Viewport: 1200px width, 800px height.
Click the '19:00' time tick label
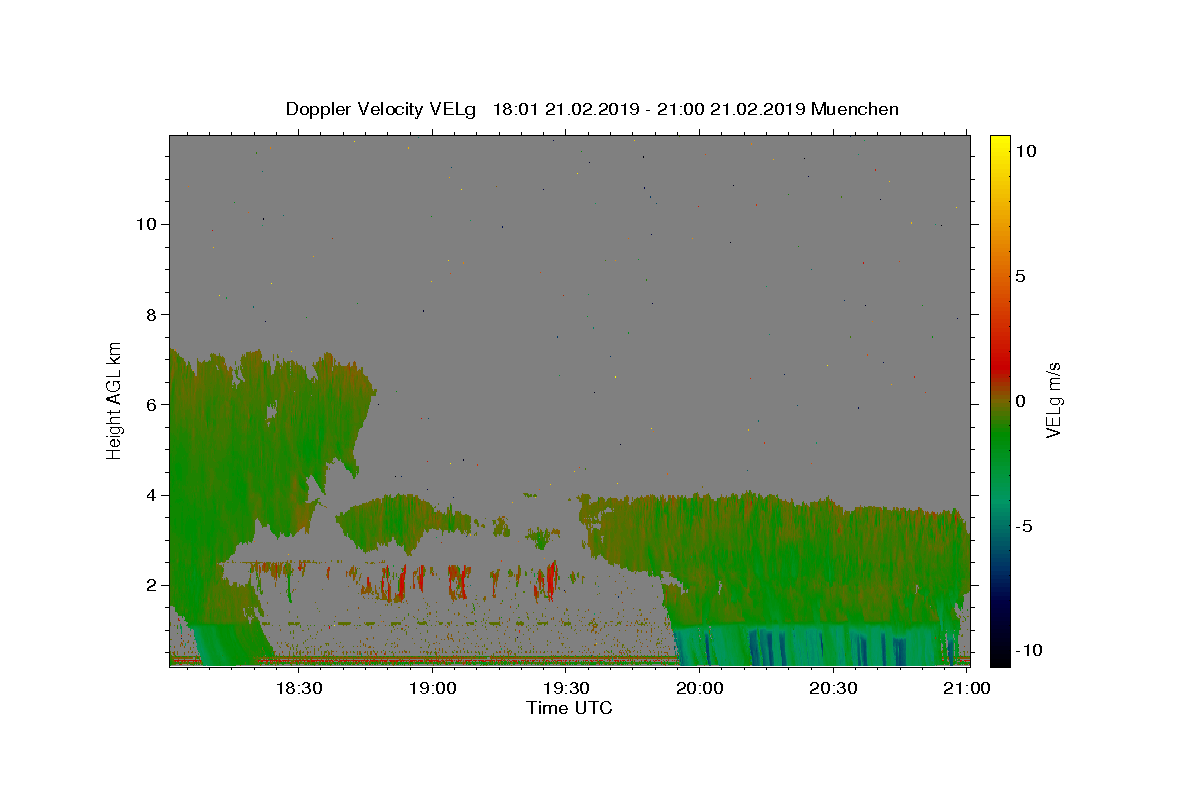[x=432, y=689]
